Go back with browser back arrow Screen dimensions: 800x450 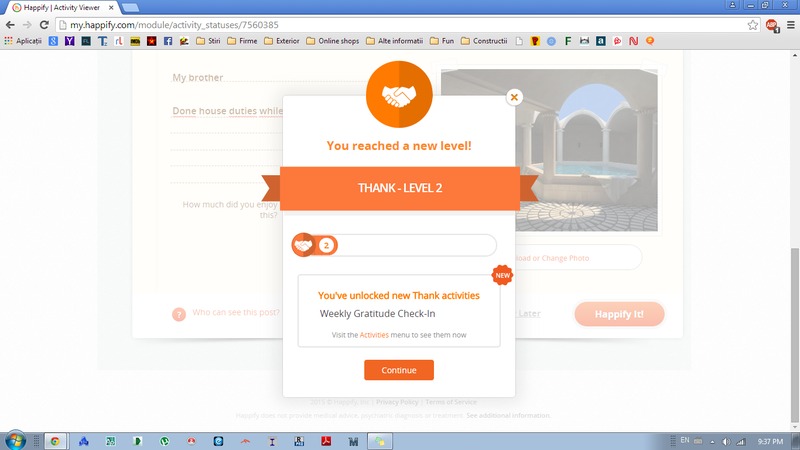tap(10, 25)
